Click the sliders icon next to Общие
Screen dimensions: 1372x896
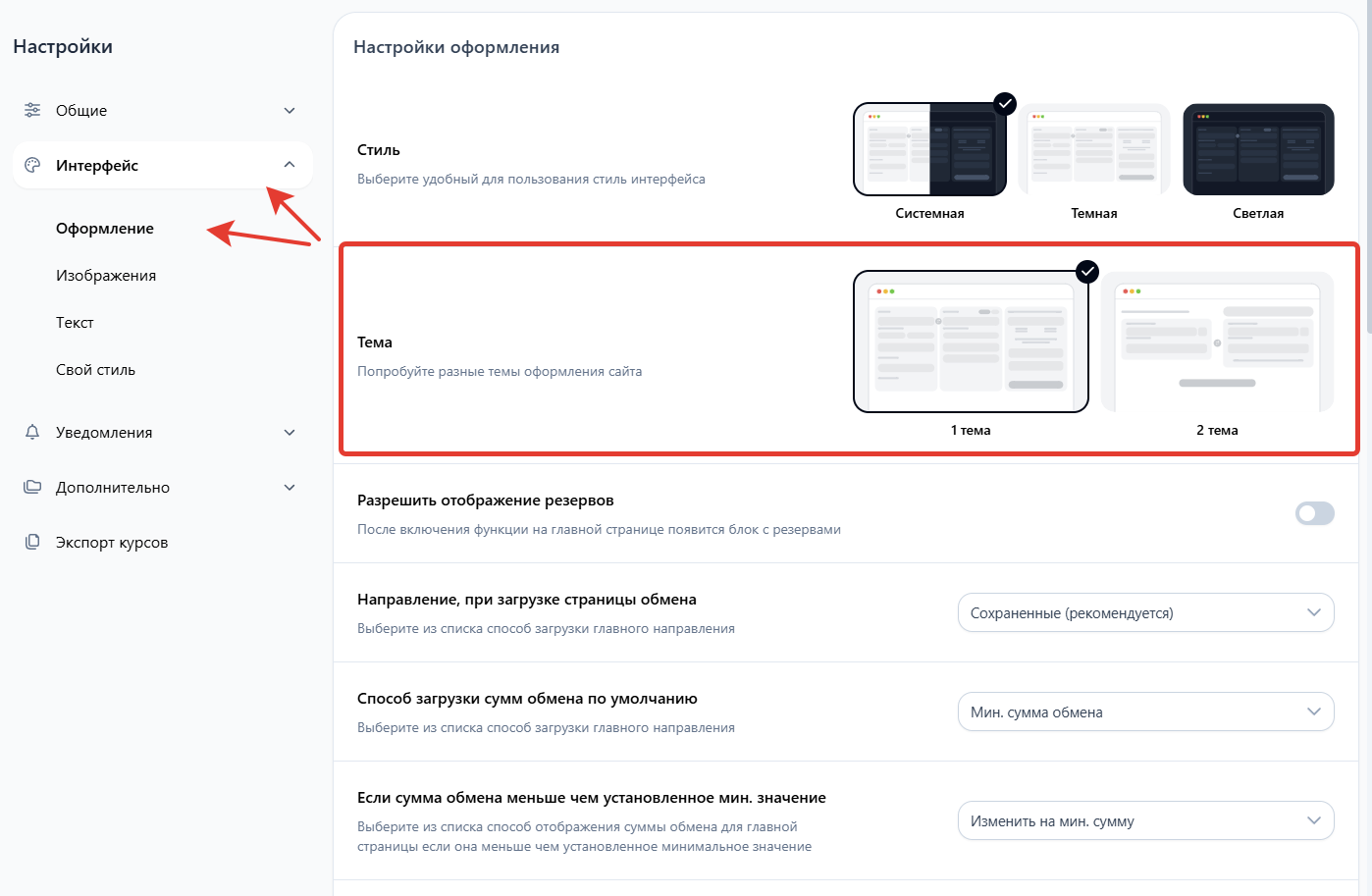tap(32, 110)
